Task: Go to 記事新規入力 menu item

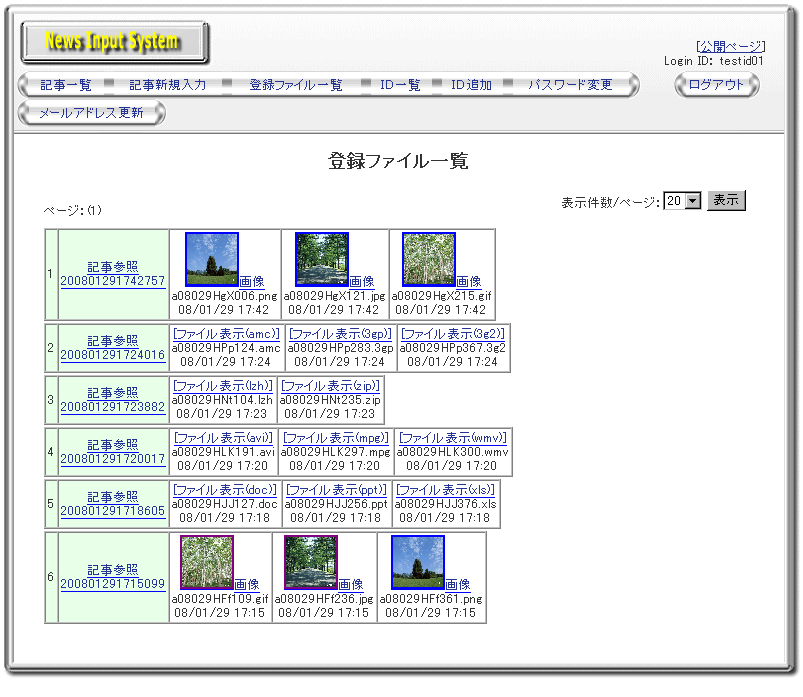Action: coord(167,85)
